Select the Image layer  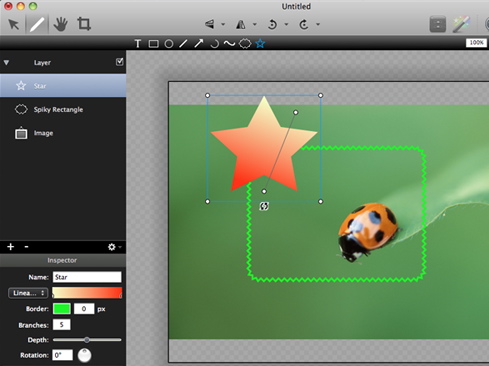(63, 133)
